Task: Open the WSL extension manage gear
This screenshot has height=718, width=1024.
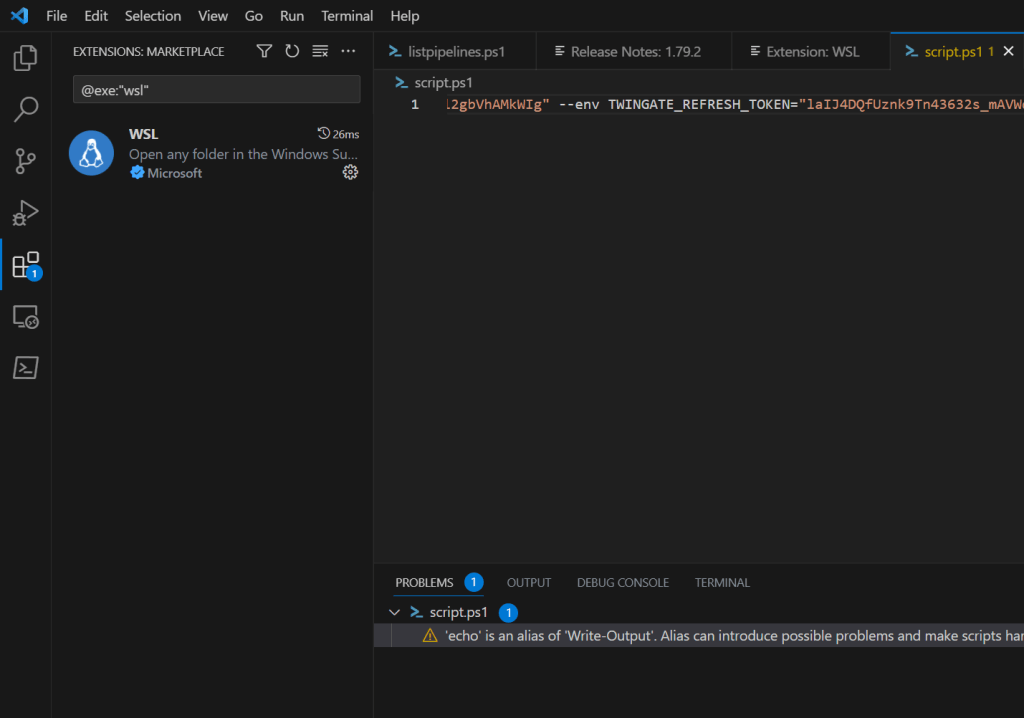Action: point(350,172)
